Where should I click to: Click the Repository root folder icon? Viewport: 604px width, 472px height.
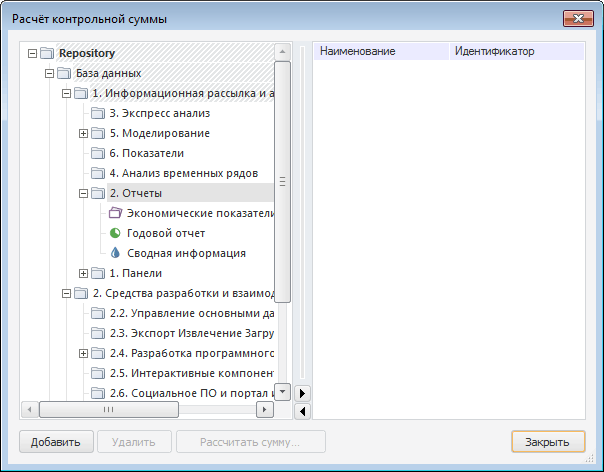coord(47,53)
